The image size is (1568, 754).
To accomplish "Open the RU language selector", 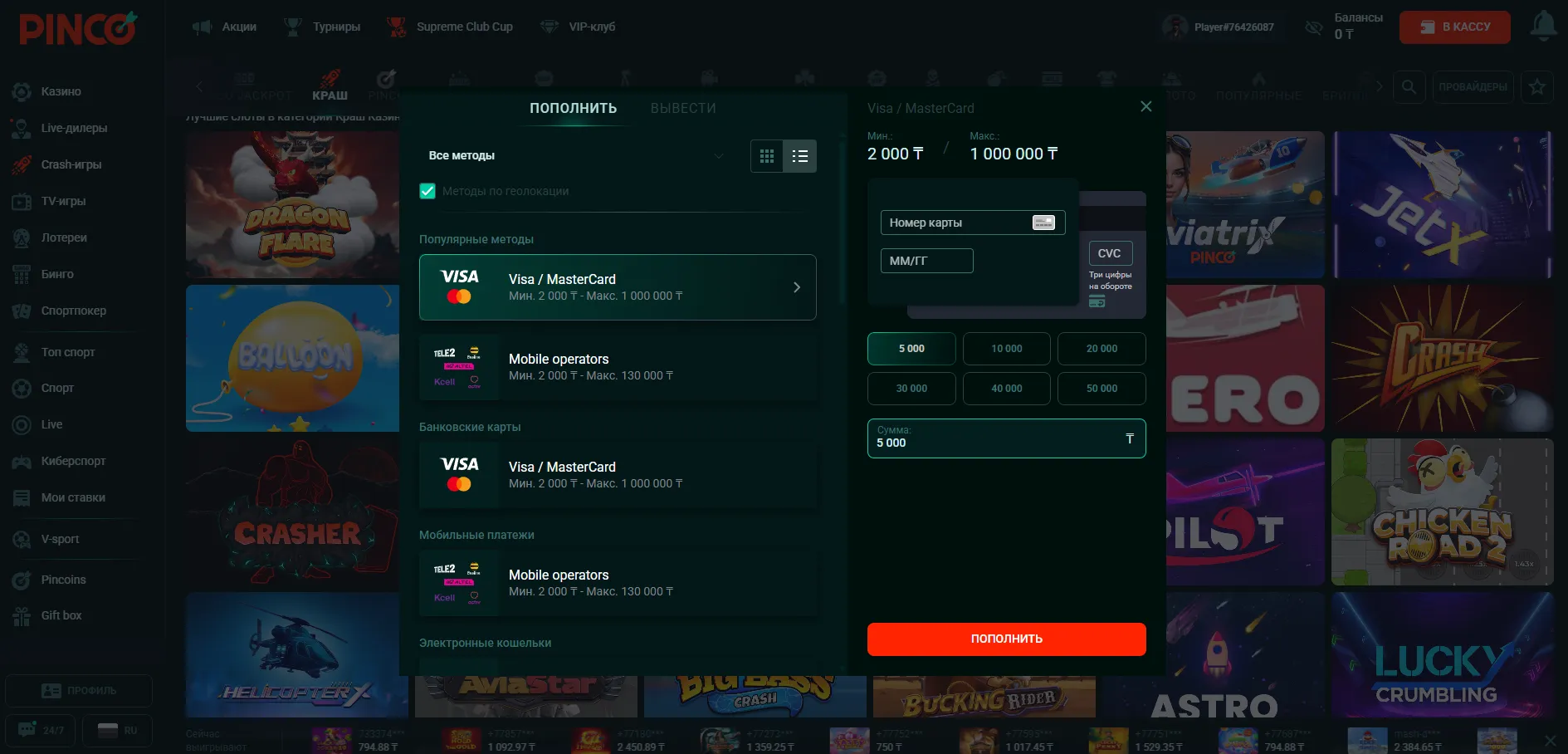I will coord(117,730).
